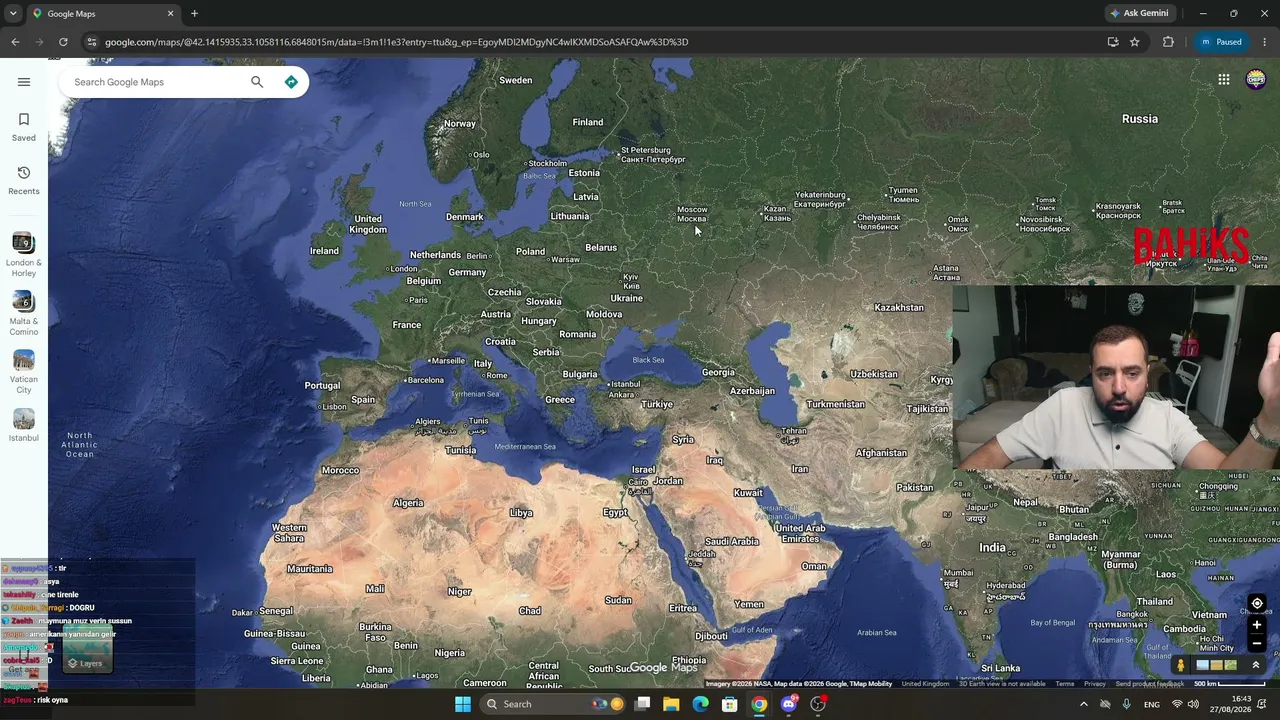Open the Google Maps hamburger menu

coord(24,82)
